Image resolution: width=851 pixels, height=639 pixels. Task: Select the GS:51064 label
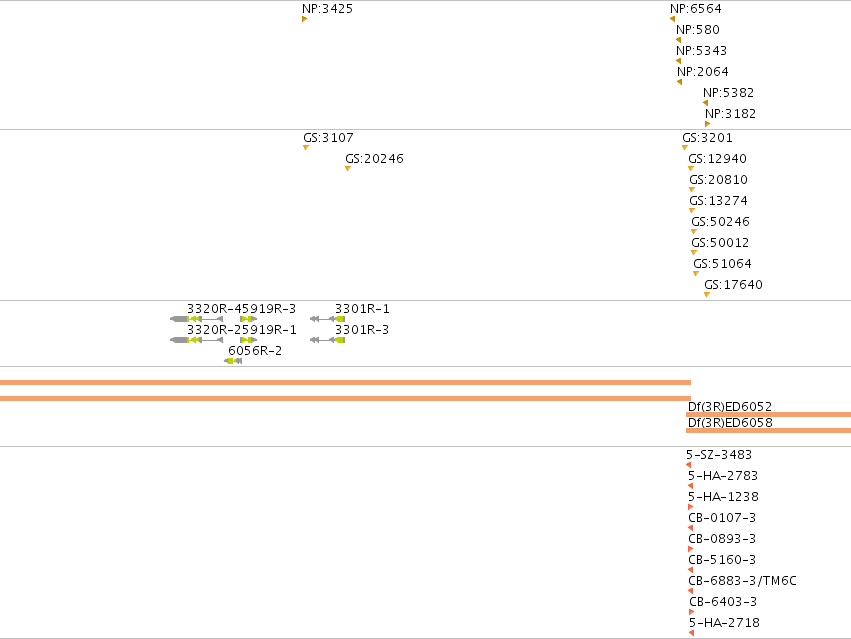click(722, 264)
